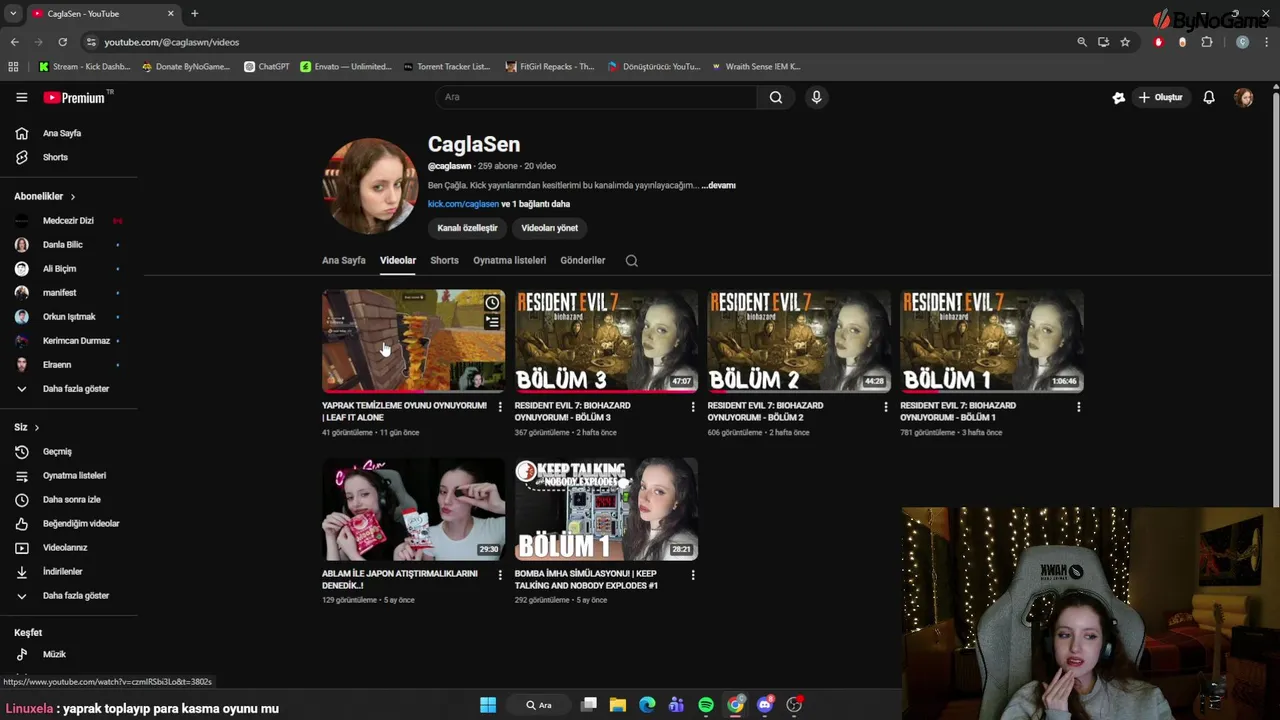This screenshot has height=720, width=1280.
Task: Open OBS Studio from taskbar
Action: pyautogui.click(x=794, y=705)
